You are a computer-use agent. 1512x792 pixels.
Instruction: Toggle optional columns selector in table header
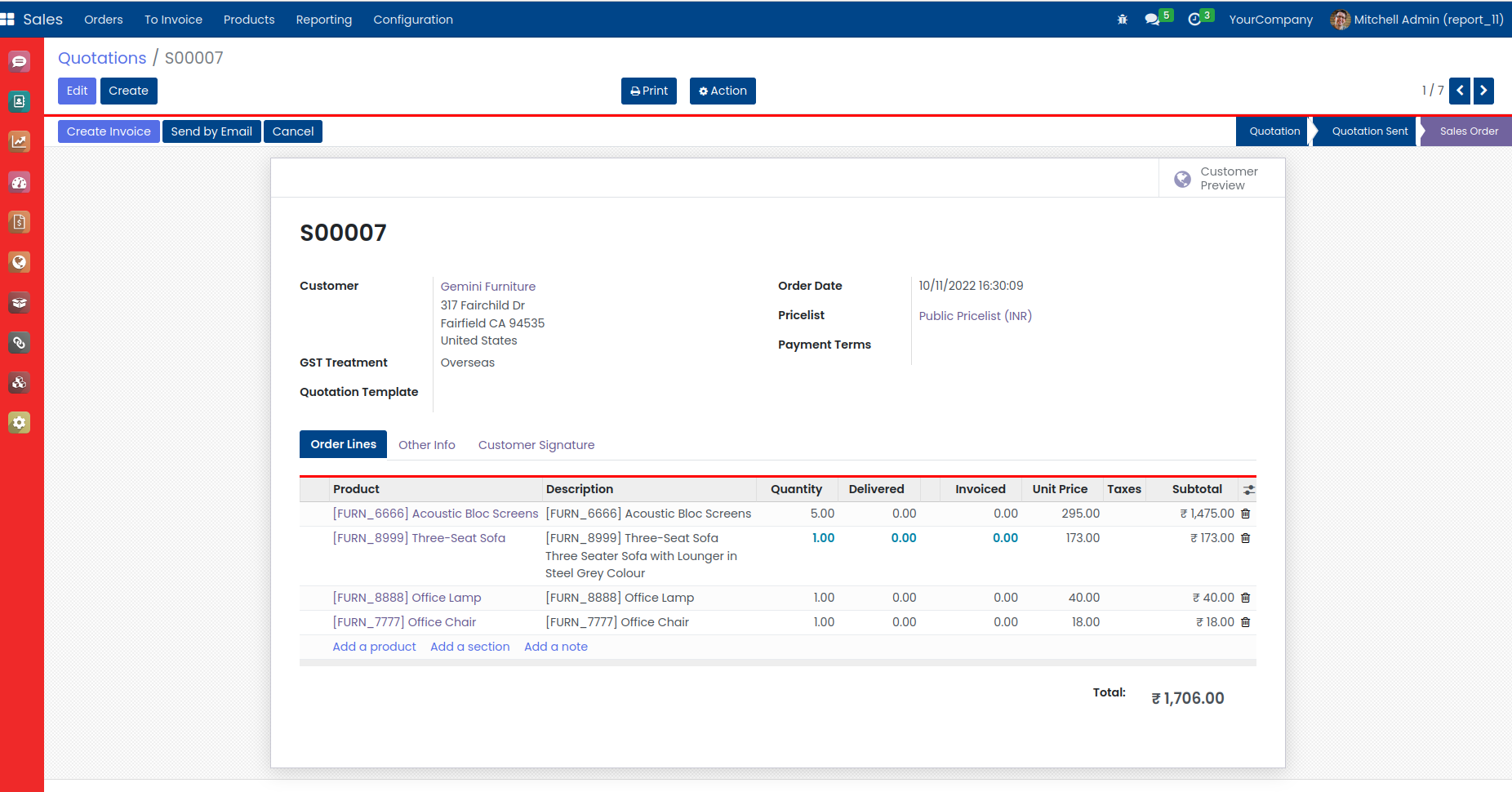coord(1248,490)
